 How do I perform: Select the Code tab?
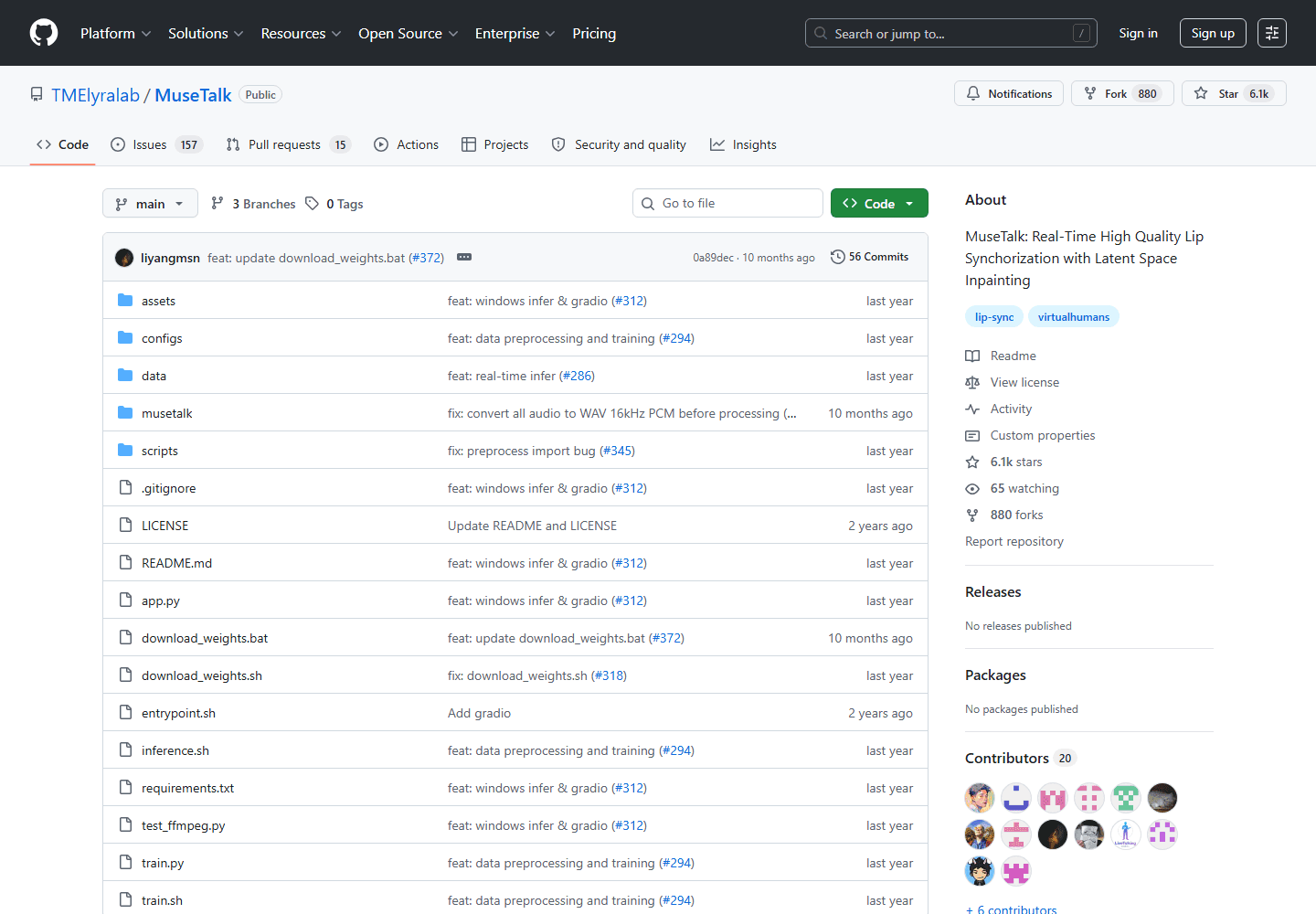(62, 144)
